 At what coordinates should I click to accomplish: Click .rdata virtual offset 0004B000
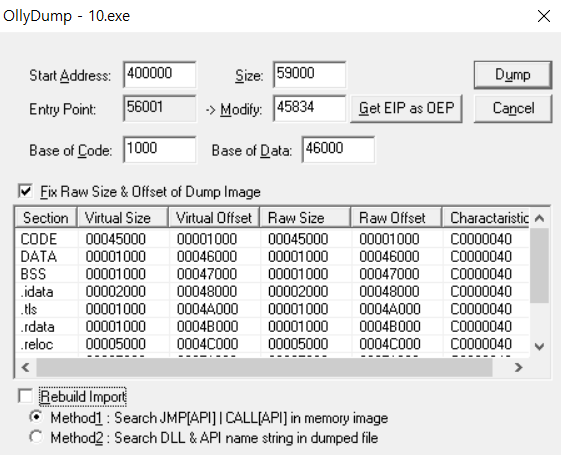207,327
